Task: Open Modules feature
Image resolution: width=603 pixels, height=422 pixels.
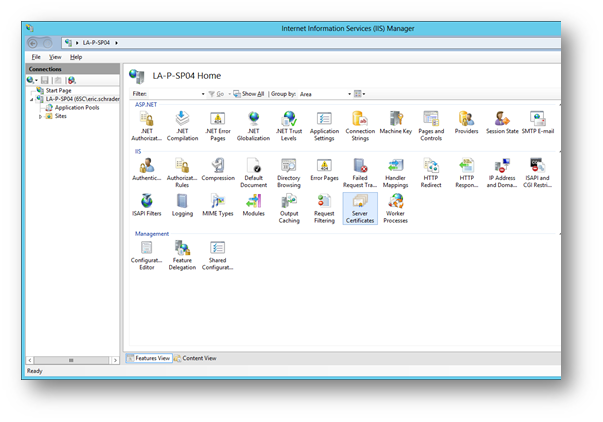Action: pyautogui.click(x=253, y=205)
